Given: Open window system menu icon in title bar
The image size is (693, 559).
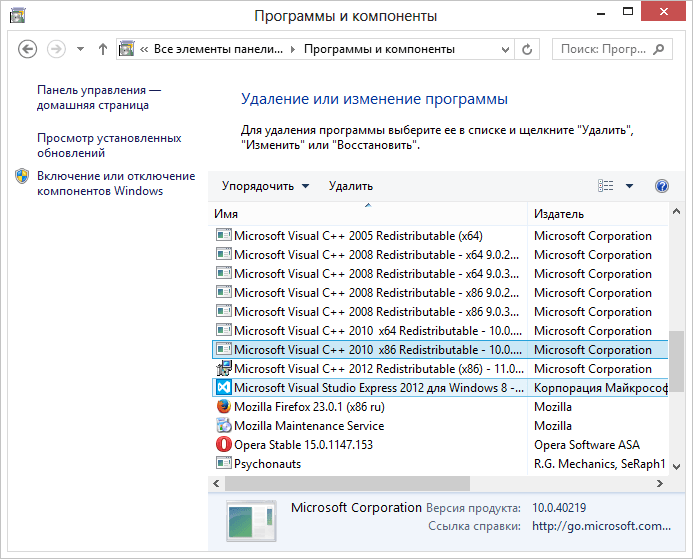Looking at the screenshot, I should [18, 15].
